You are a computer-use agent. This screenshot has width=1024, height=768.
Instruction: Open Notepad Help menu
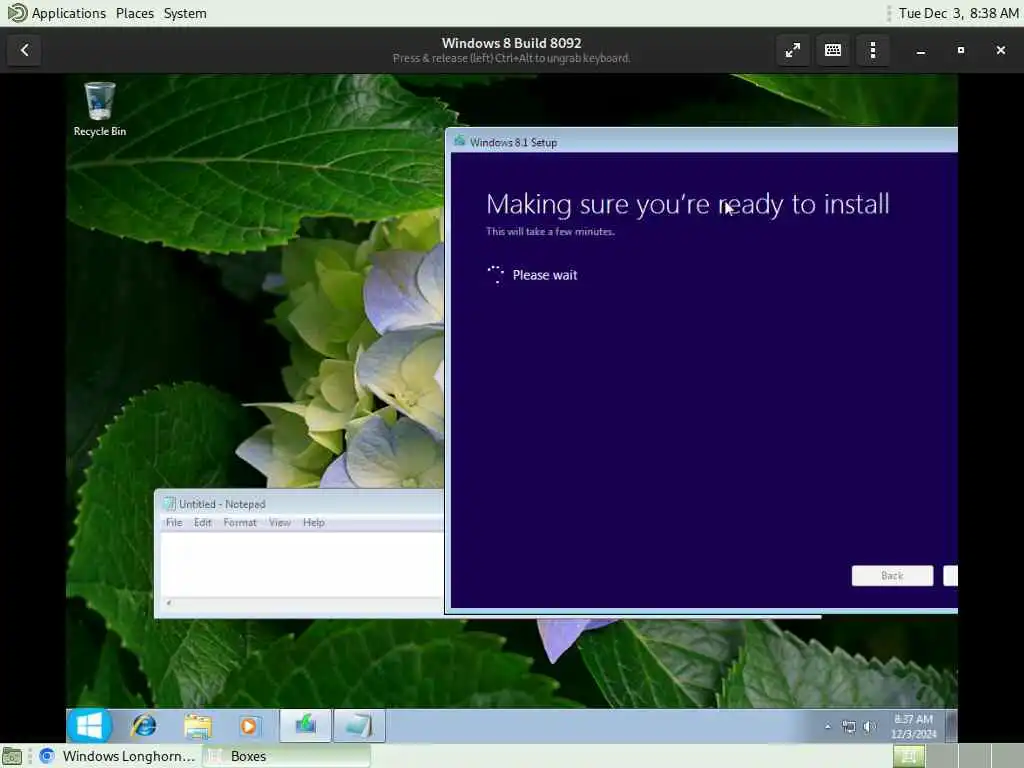pyautogui.click(x=313, y=522)
